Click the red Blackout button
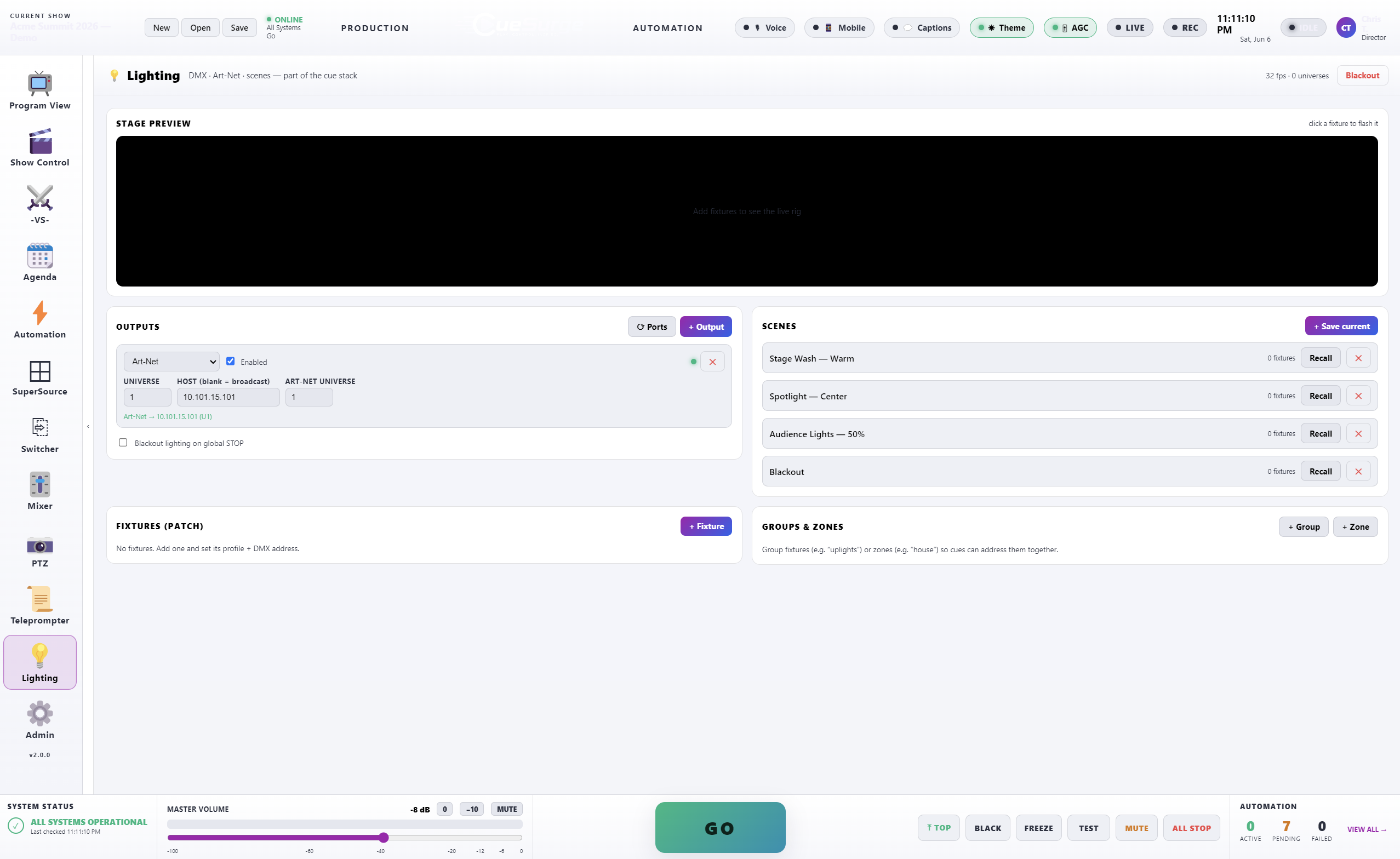The image size is (1400, 859). coord(1362,76)
